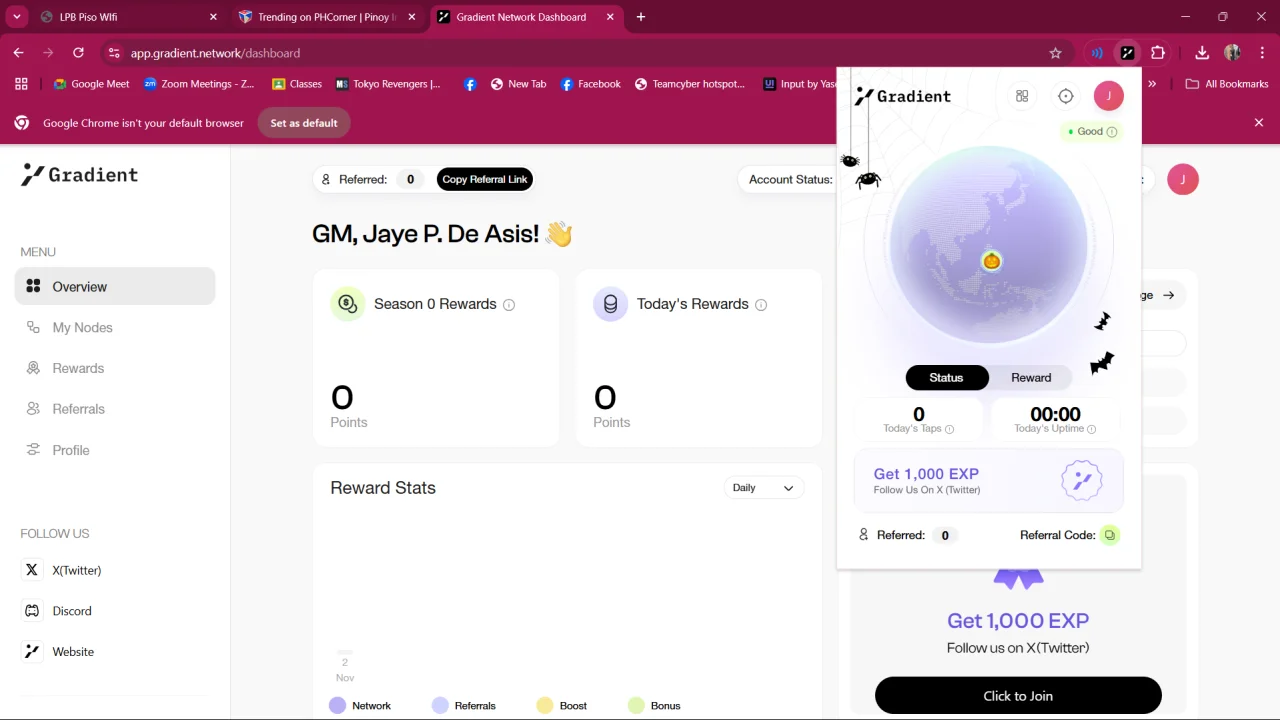Click the Boost legend color swatch
Image resolution: width=1280 pixels, height=720 pixels.
point(545,706)
